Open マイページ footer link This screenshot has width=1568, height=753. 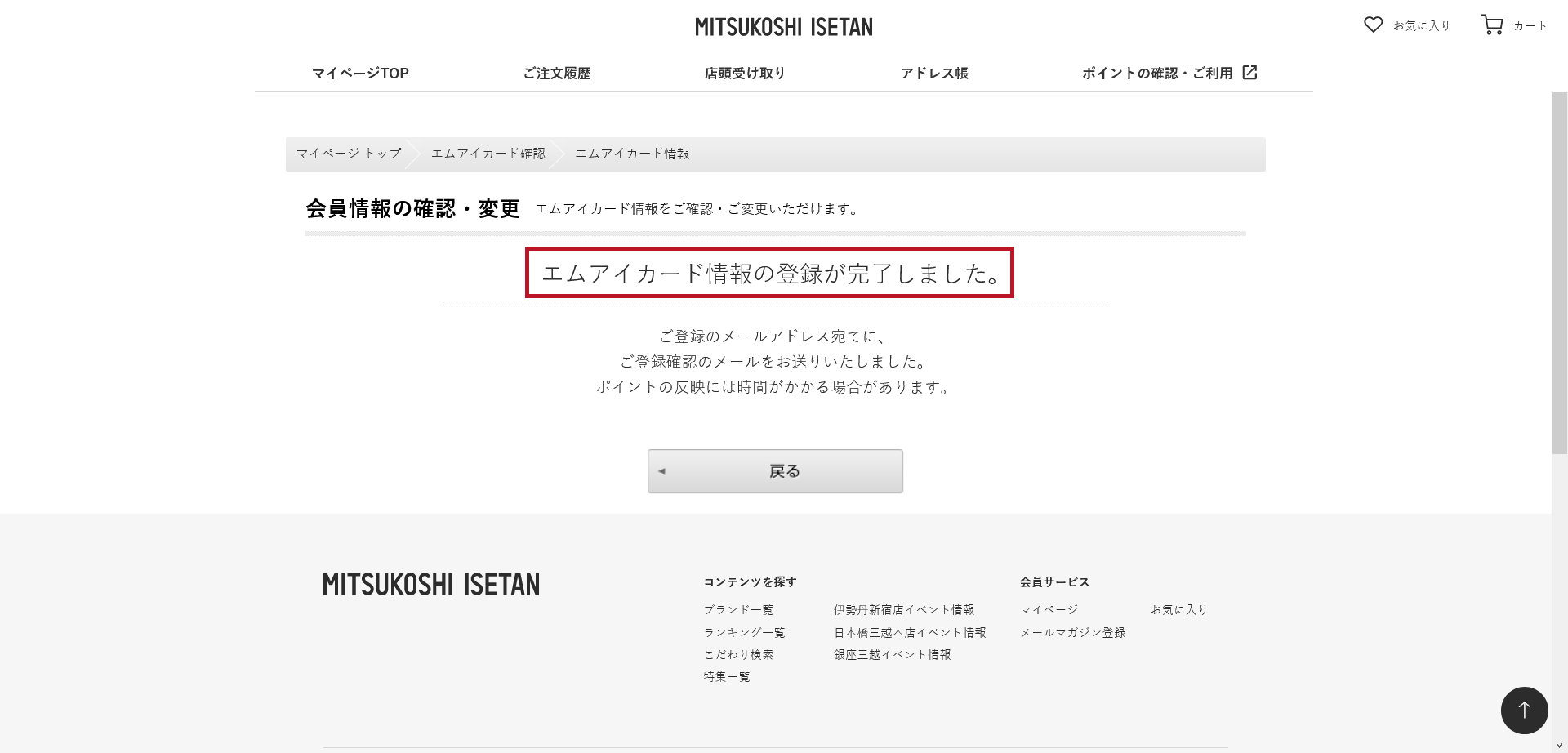[x=1049, y=610]
